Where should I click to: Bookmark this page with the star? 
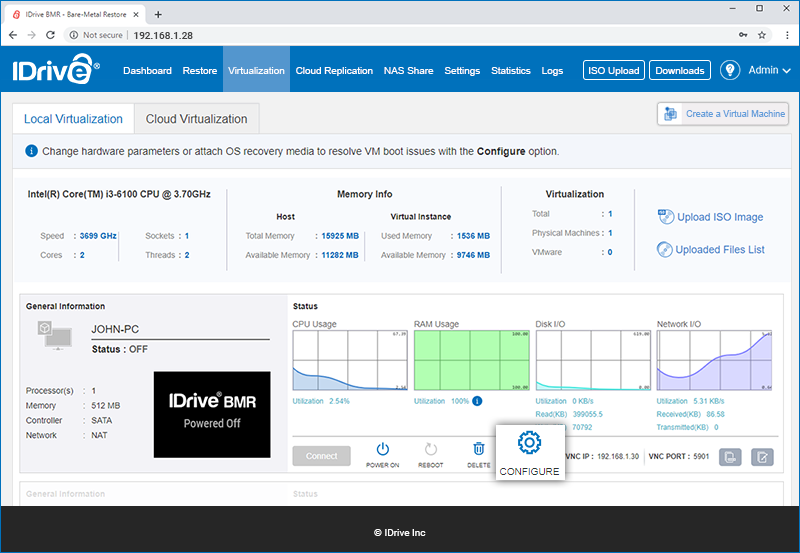pos(762,35)
